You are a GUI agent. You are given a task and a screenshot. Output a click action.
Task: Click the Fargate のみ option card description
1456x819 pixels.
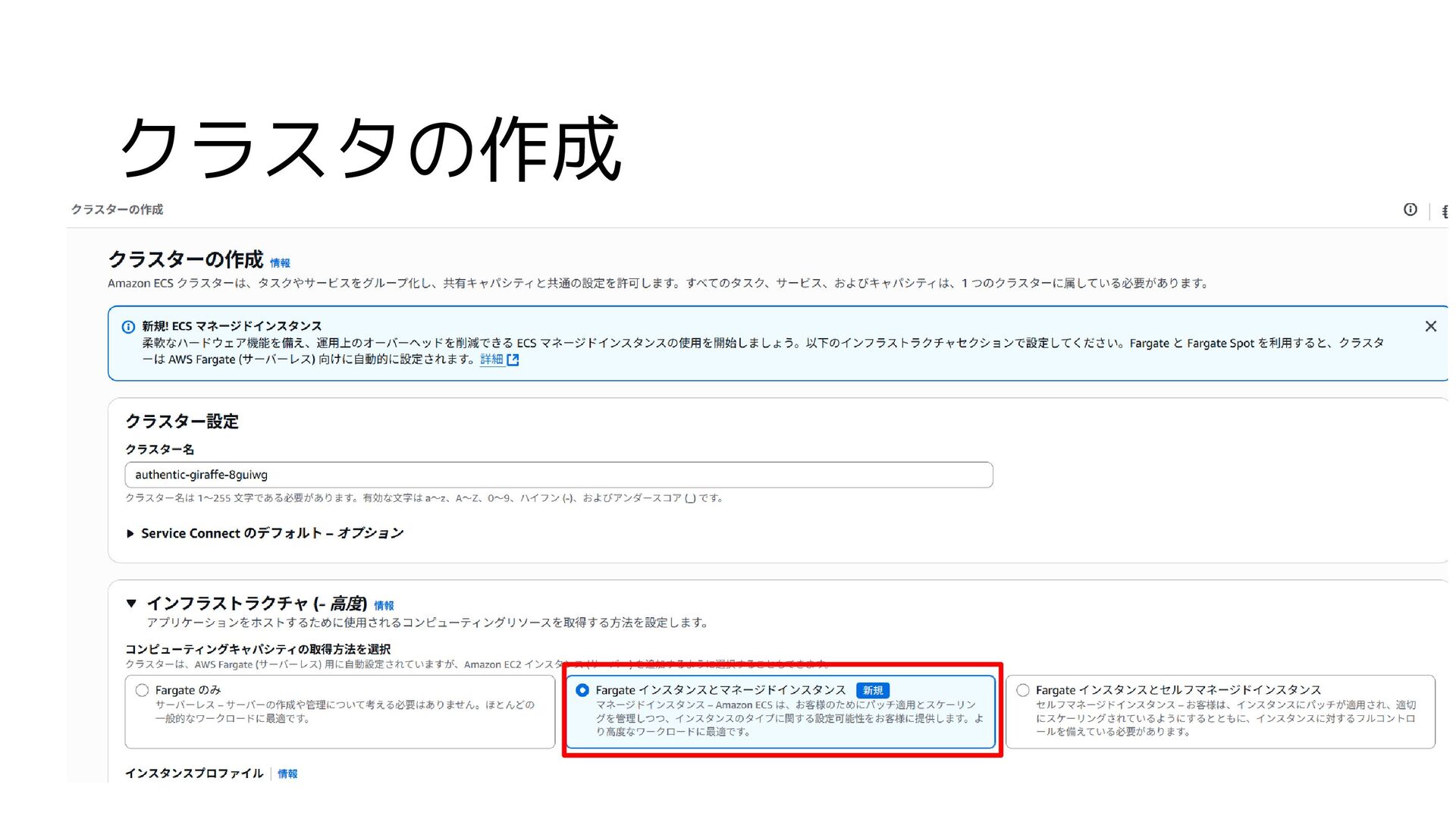coord(344,711)
